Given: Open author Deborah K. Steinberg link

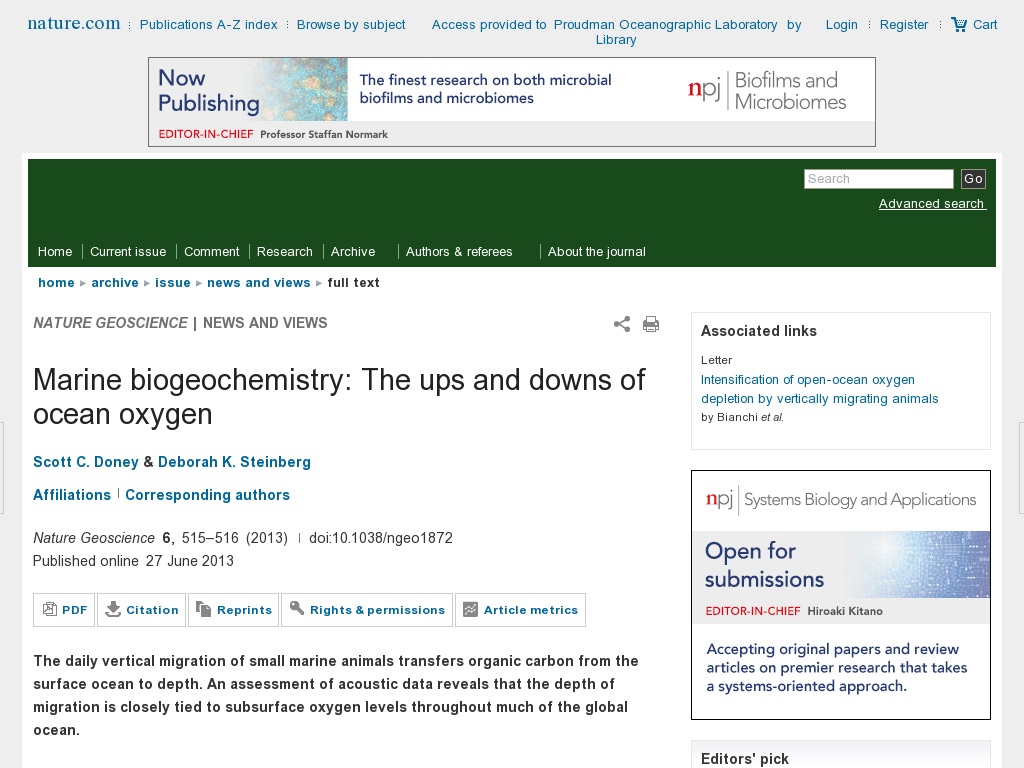Looking at the screenshot, I should [234, 462].
